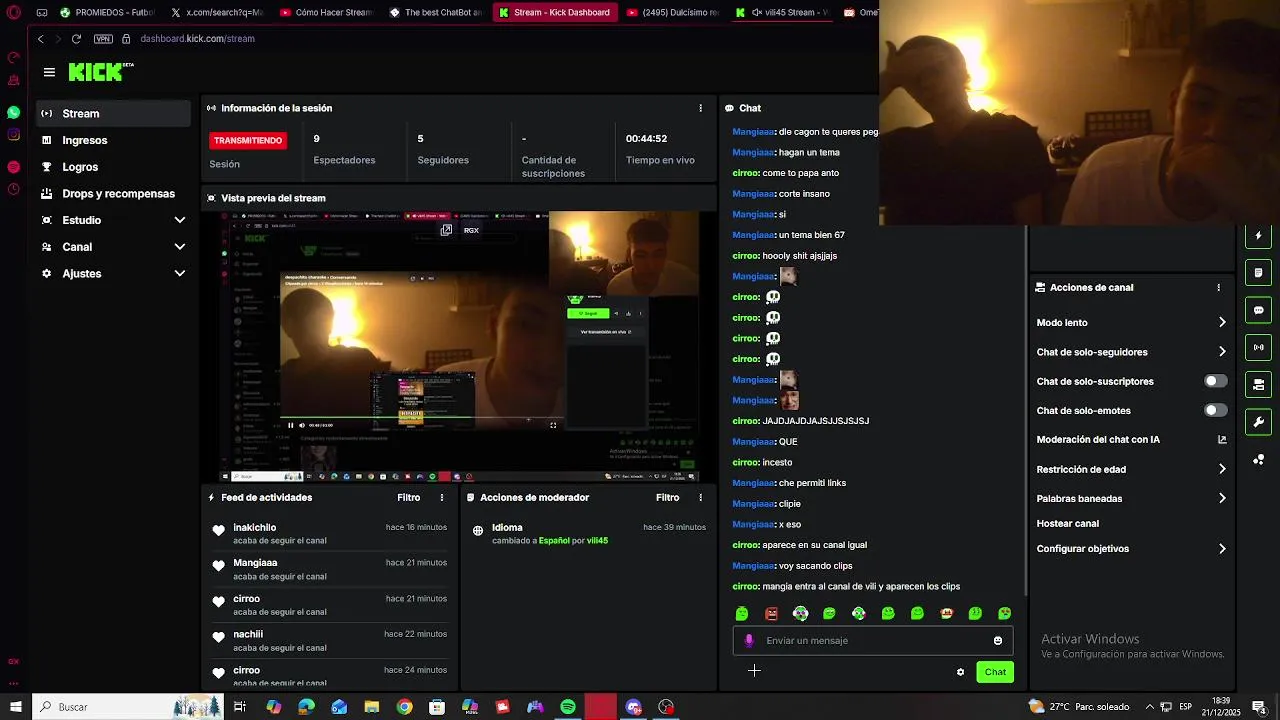The image size is (1280, 720).
Task: Click the Windows Start button
Action: coord(15,707)
